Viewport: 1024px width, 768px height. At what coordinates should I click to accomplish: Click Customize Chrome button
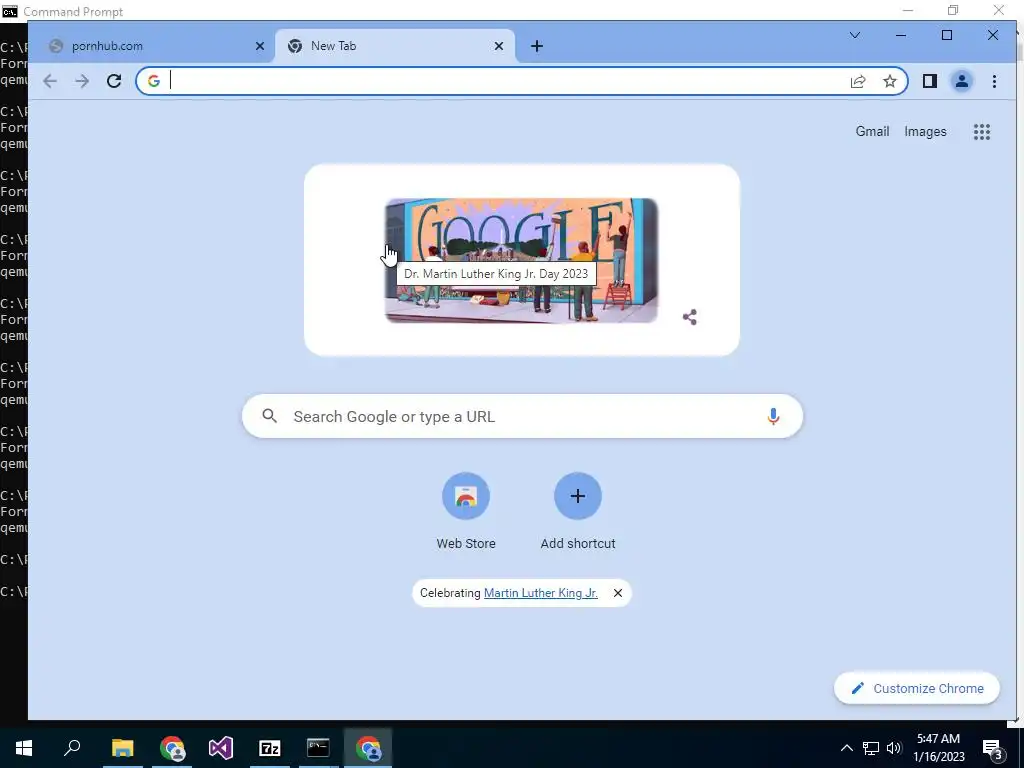coord(917,688)
